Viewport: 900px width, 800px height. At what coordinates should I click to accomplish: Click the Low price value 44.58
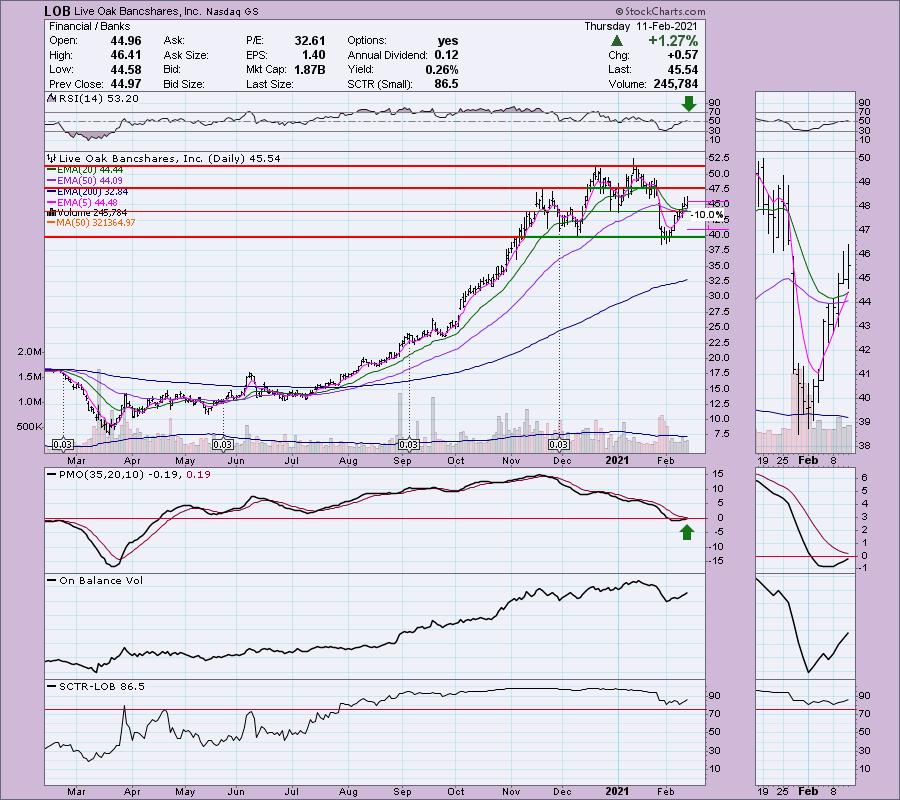pos(126,69)
